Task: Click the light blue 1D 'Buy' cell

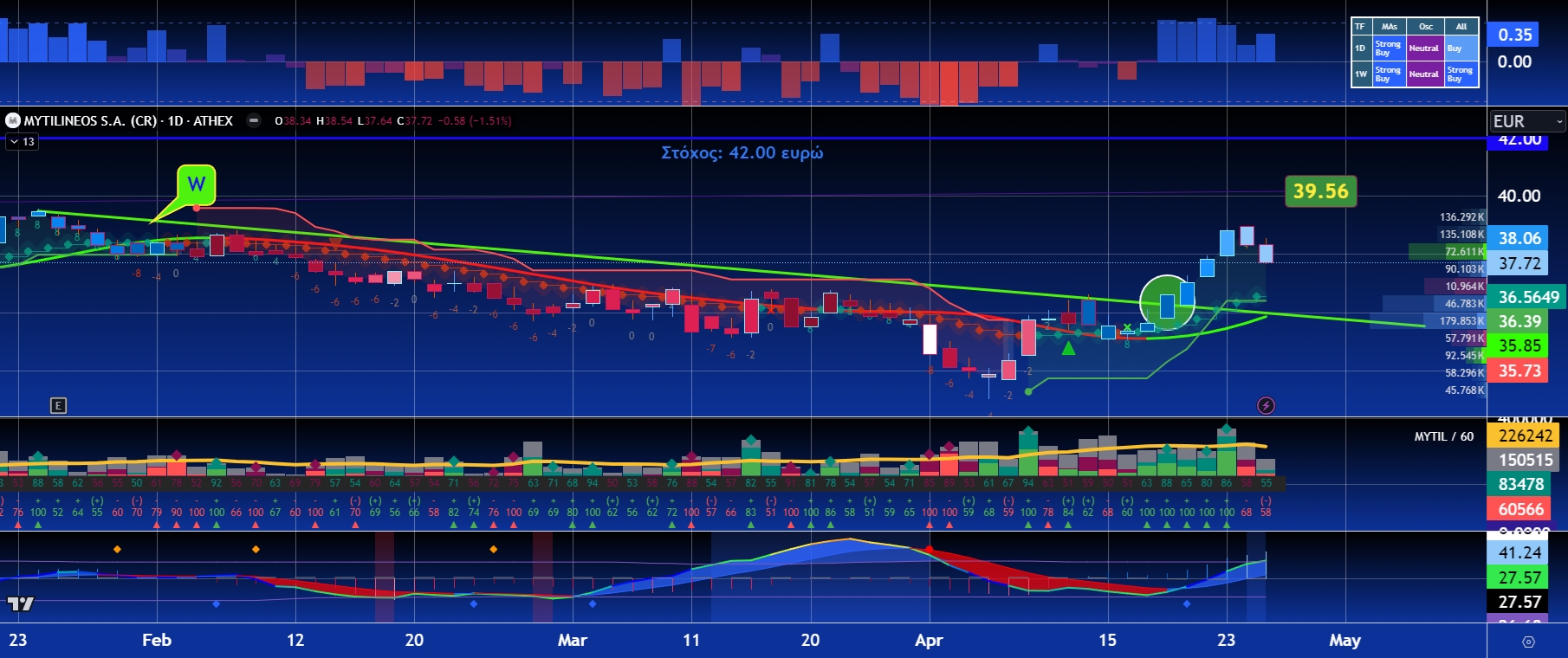Action: pos(1461,48)
